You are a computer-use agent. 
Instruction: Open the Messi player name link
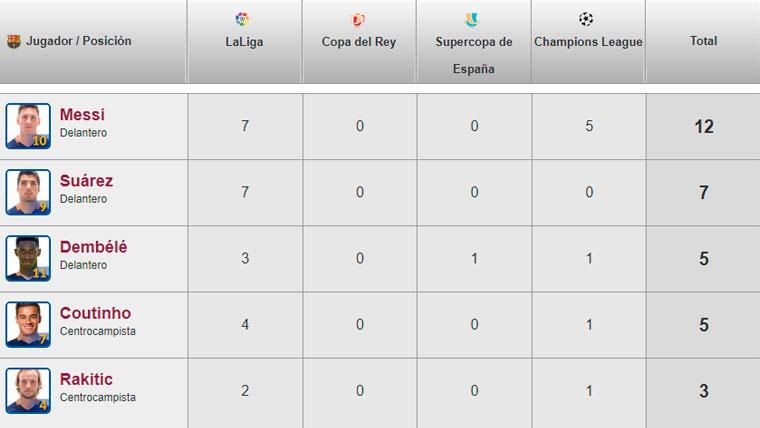(x=82, y=116)
